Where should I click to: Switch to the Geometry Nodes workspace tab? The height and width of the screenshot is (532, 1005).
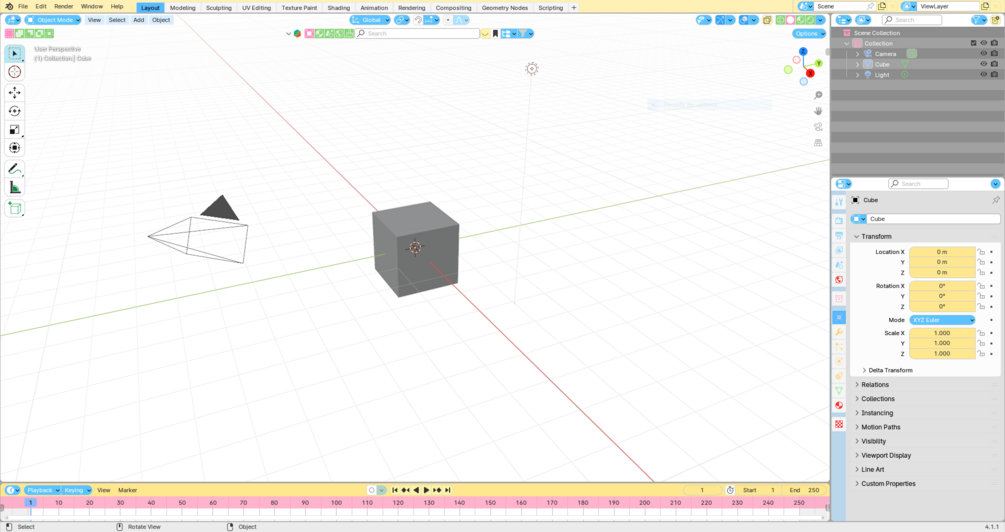click(x=504, y=8)
